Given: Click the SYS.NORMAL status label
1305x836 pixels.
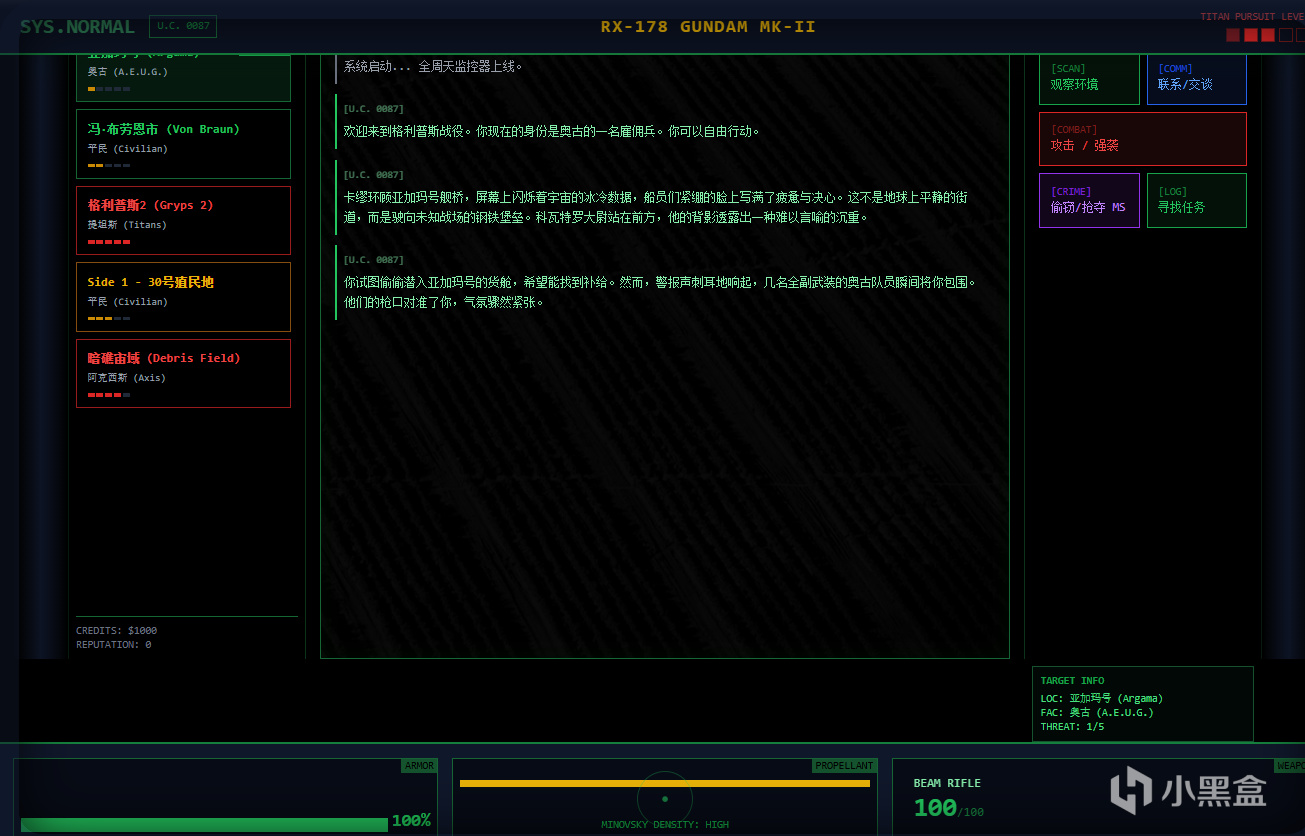Looking at the screenshot, I should coord(77,27).
